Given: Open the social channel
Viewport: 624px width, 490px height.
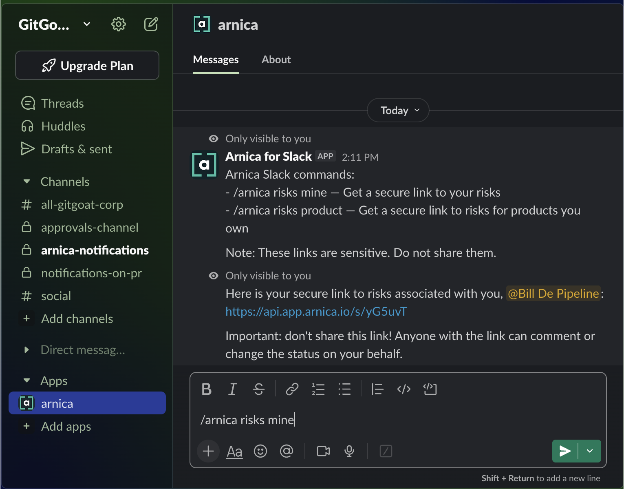Looking at the screenshot, I should pyautogui.click(x=87, y=296).
